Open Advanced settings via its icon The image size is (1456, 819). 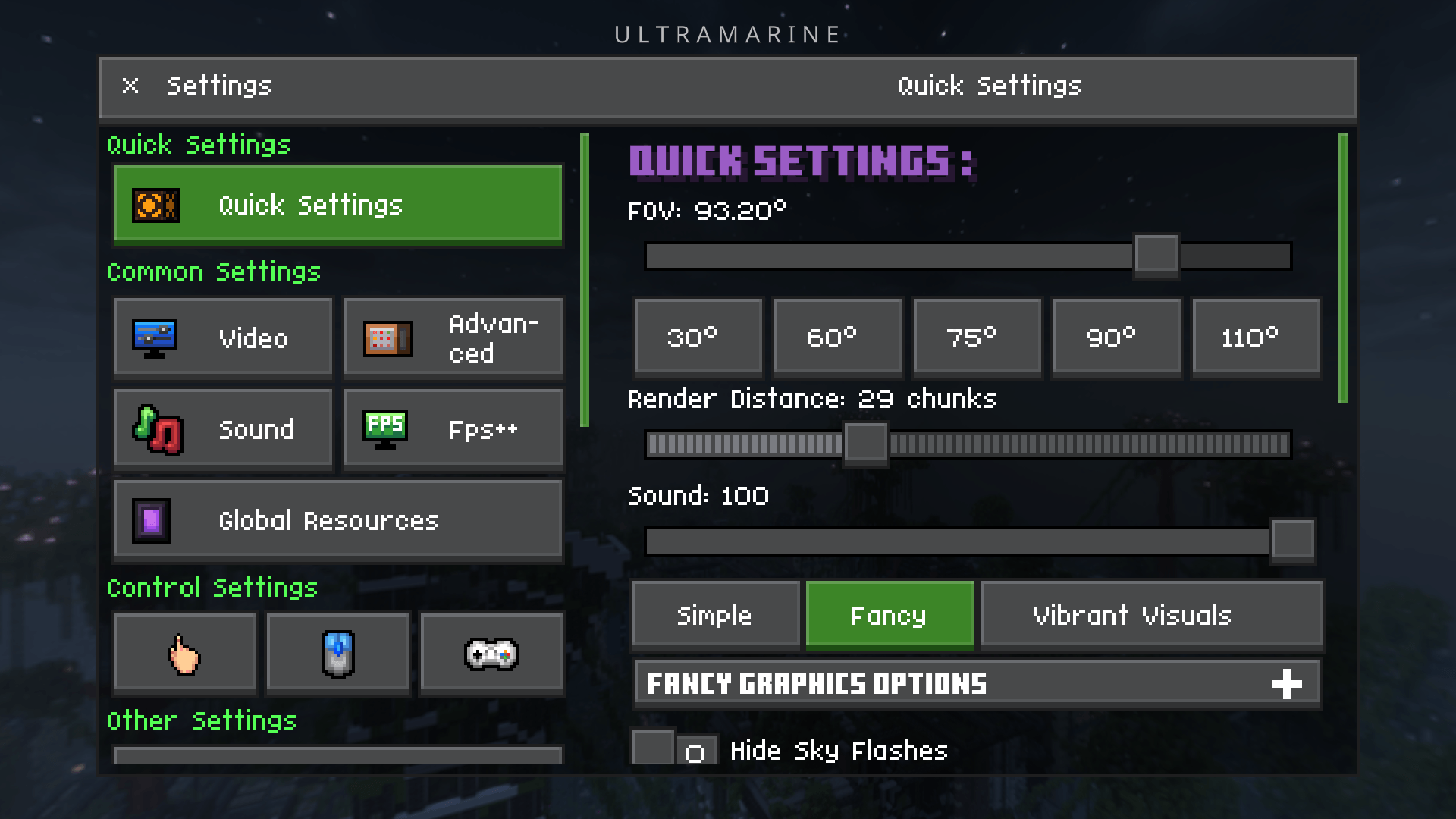(388, 337)
